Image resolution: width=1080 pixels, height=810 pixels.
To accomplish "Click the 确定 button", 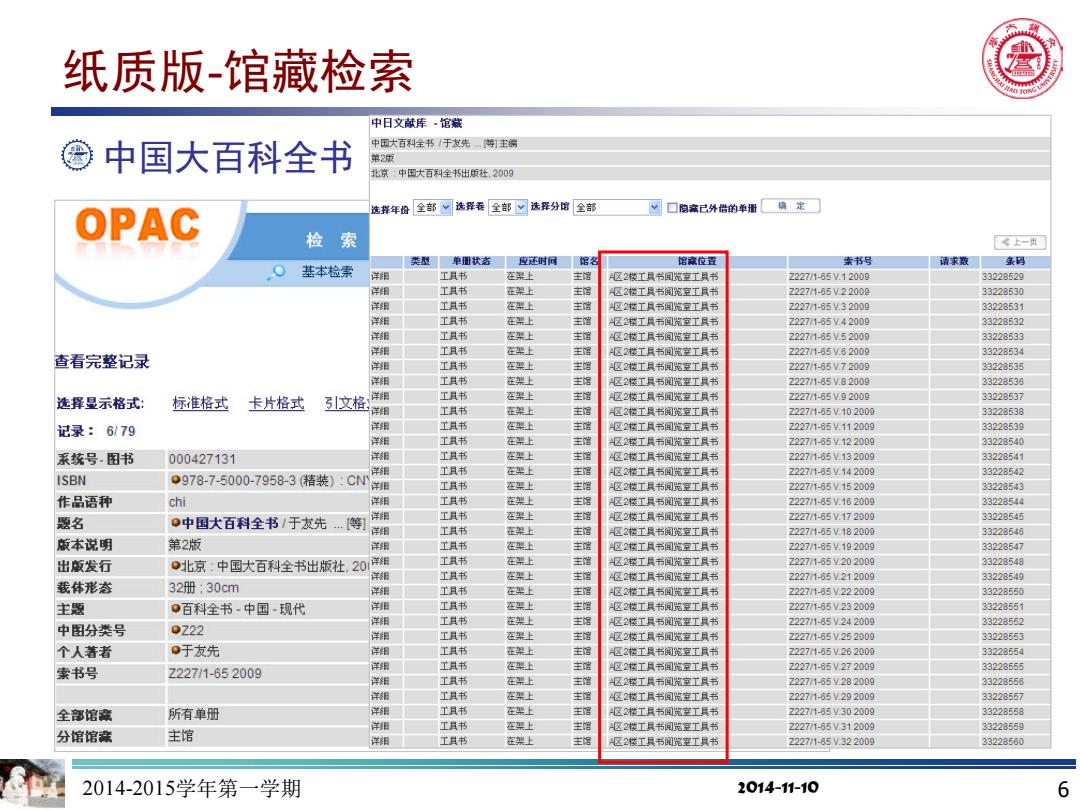I will 791,206.
